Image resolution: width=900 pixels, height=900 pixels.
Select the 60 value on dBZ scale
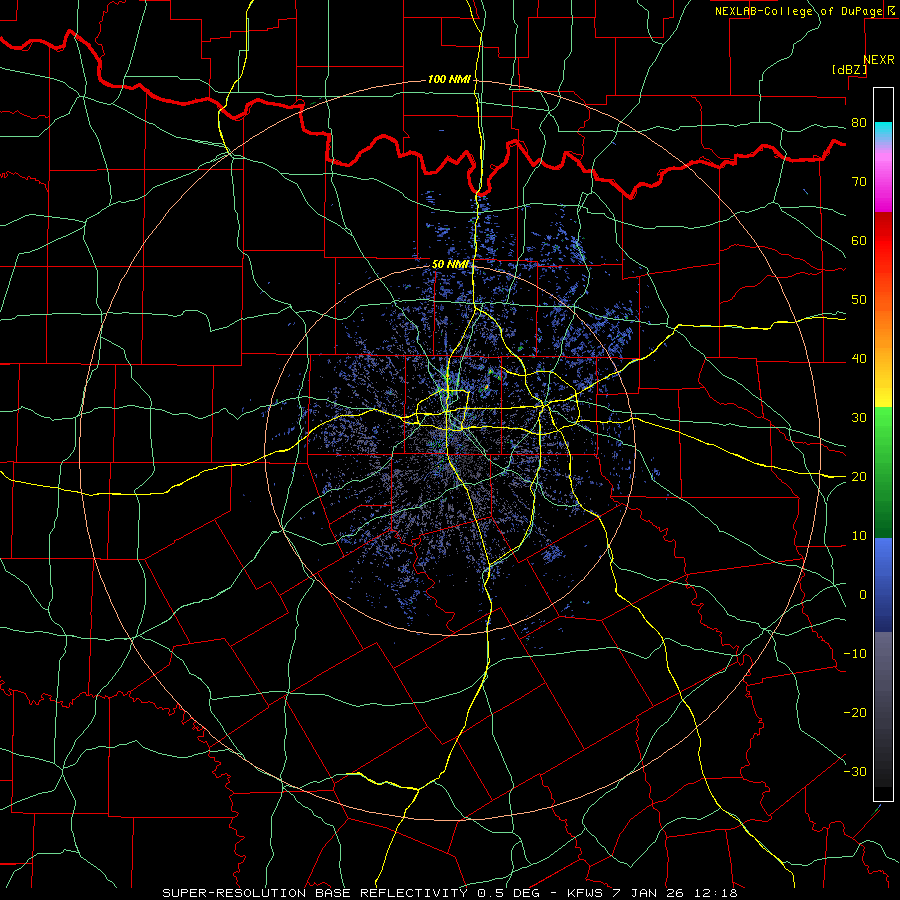[x=859, y=240]
